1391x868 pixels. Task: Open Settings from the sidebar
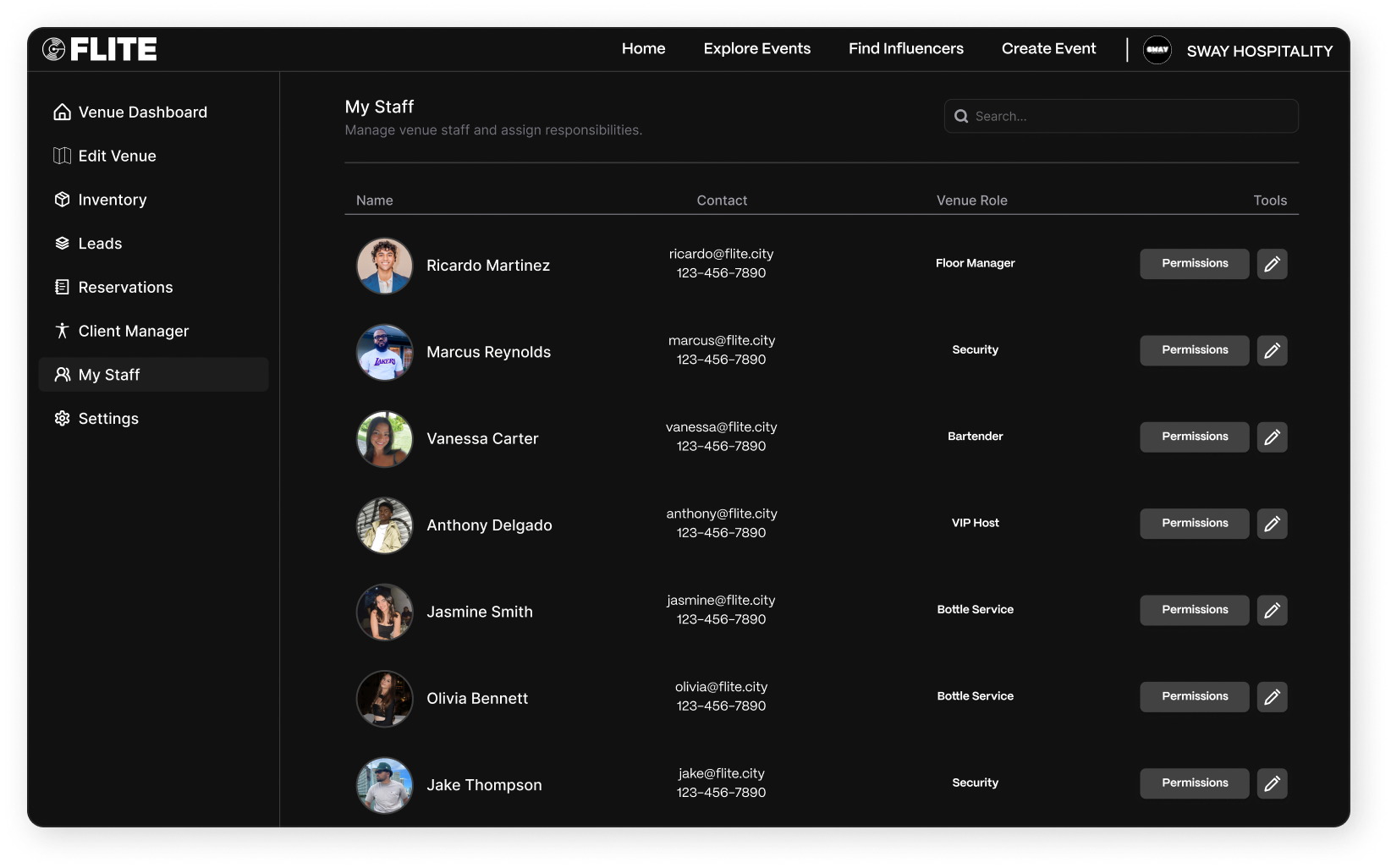107,419
